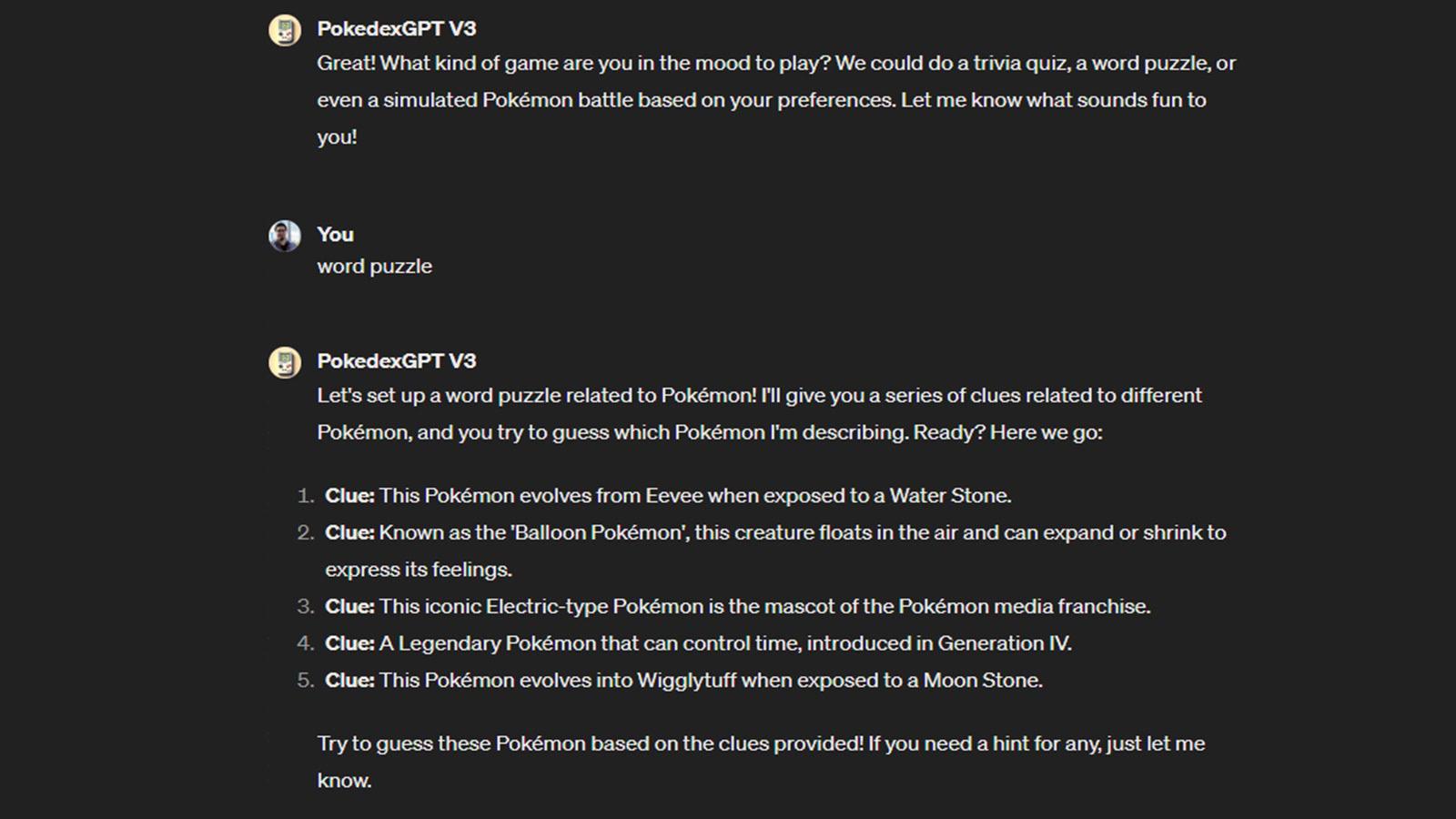Click the bold "Clue:" label of item 5
The width and height of the screenshot is (1456, 819).
tap(349, 681)
